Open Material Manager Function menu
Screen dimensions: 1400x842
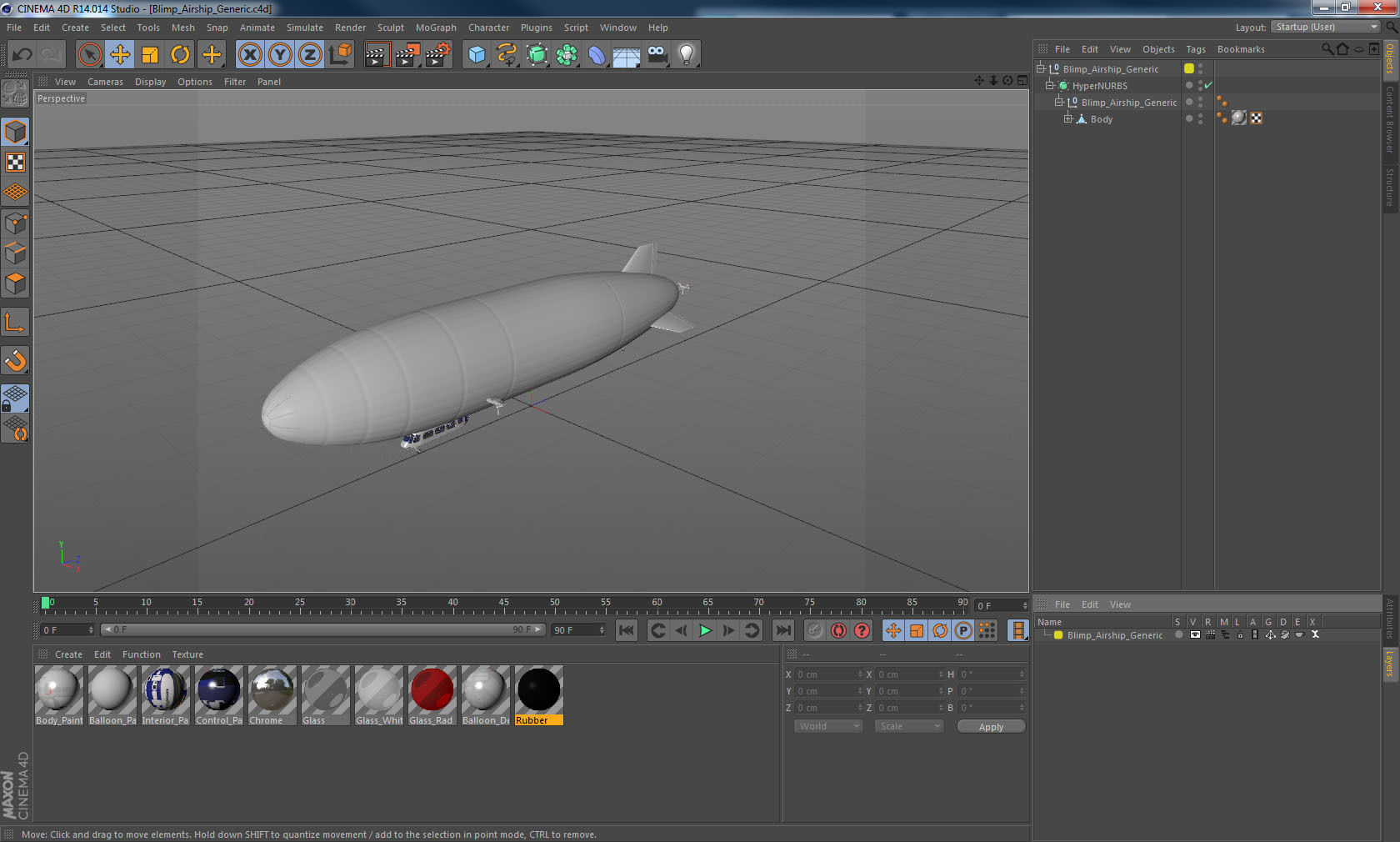(x=141, y=654)
